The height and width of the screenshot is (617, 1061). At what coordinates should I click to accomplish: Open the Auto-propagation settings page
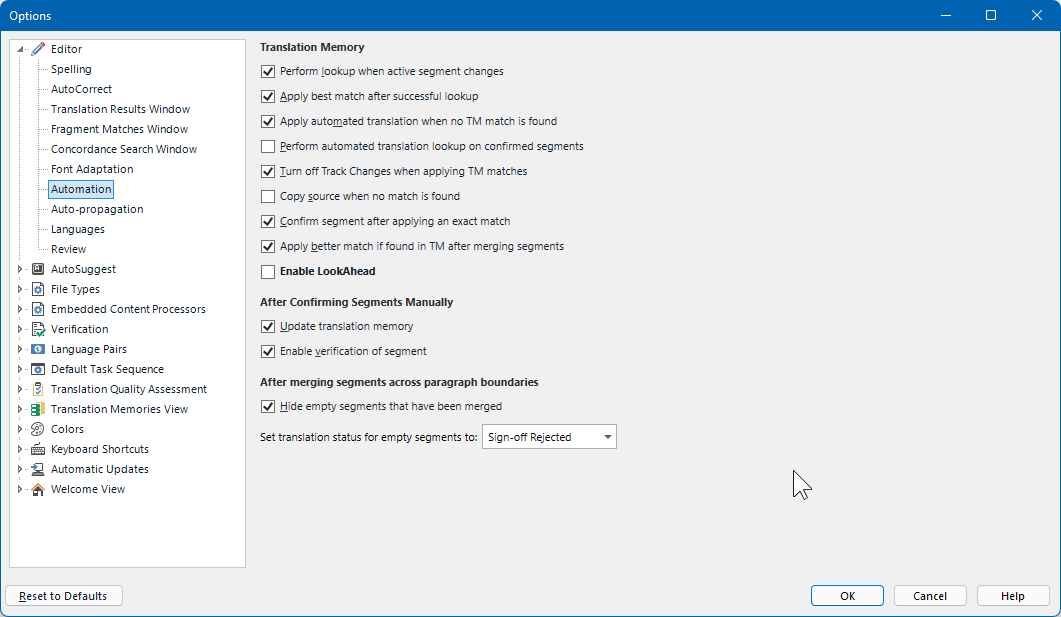[96, 208]
